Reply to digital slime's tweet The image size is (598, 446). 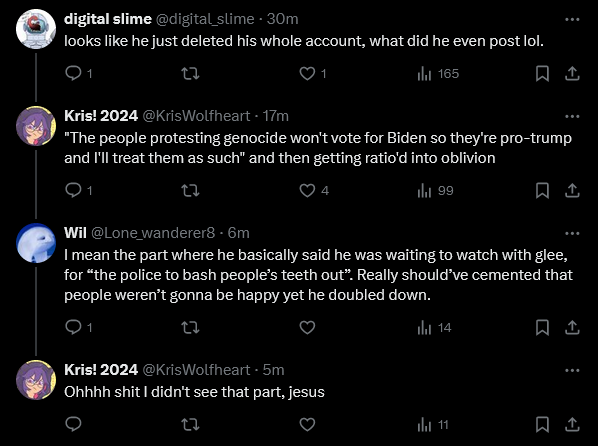click(x=73, y=73)
